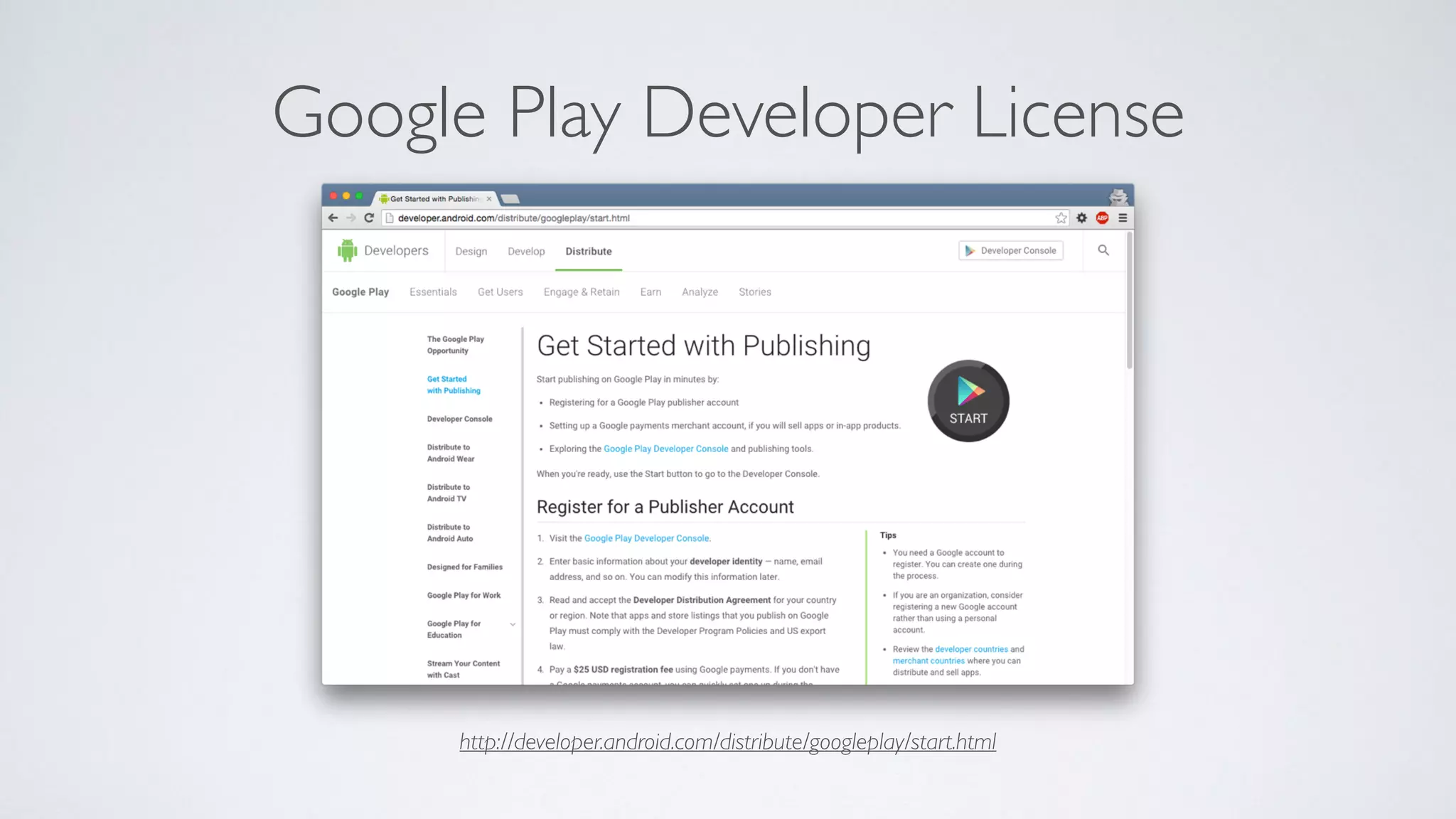Click the red Adblock Plus extension icon
This screenshot has width=1456, height=819.
[1102, 218]
